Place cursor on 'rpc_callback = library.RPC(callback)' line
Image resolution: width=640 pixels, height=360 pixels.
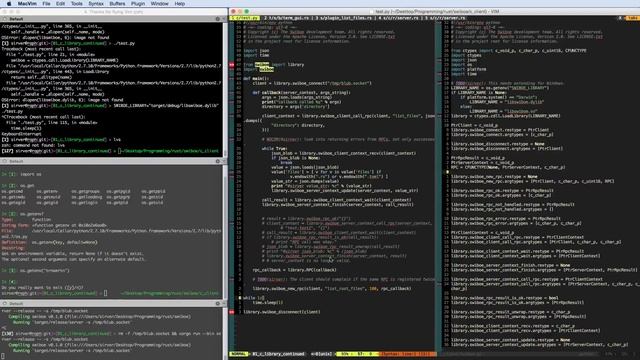(x=294, y=270)
